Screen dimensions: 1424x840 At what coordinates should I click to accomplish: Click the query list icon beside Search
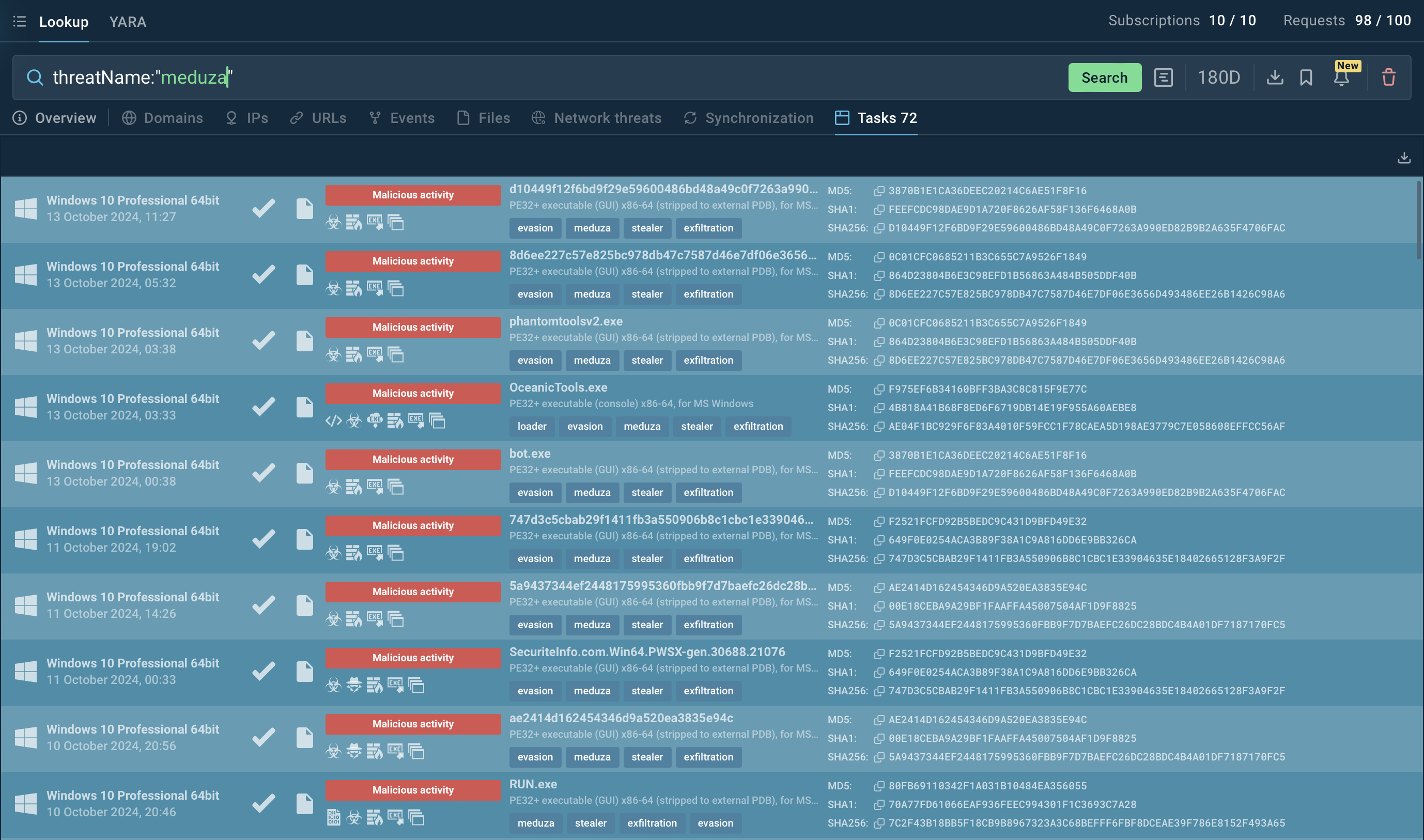[x=1163, y=77]
